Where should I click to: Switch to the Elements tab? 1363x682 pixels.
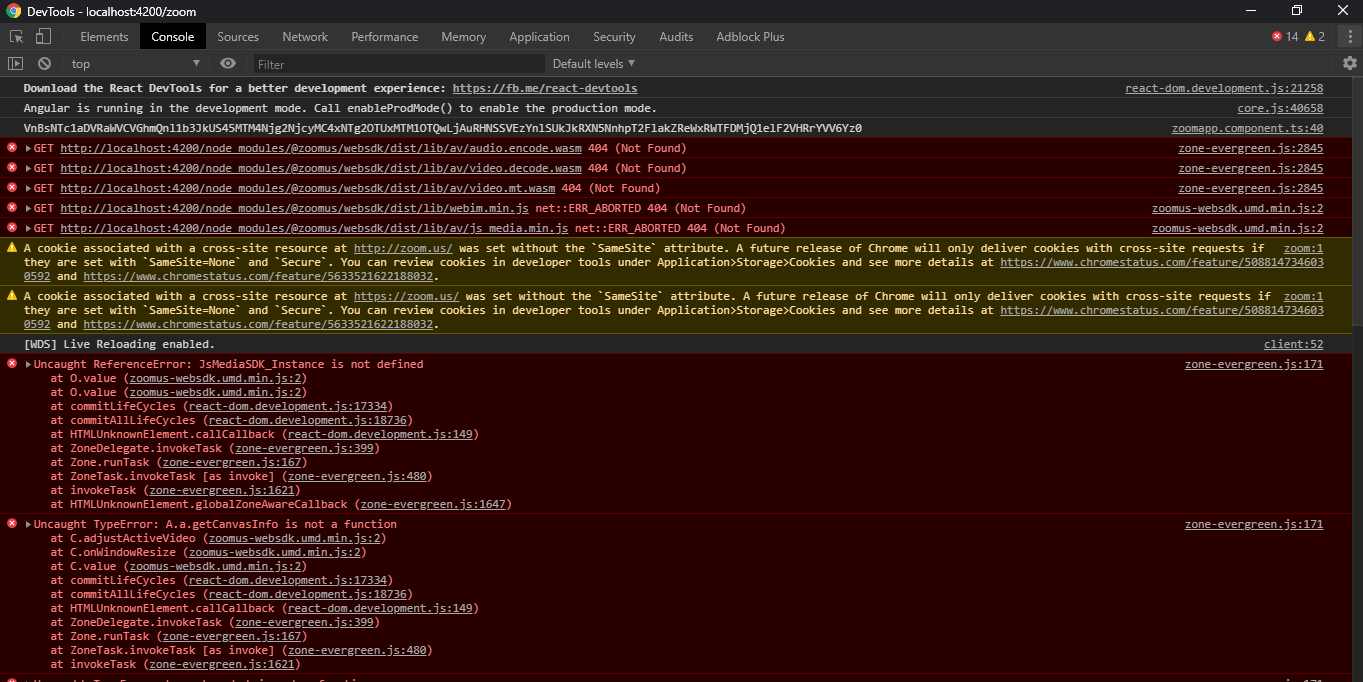pos(104,37)
